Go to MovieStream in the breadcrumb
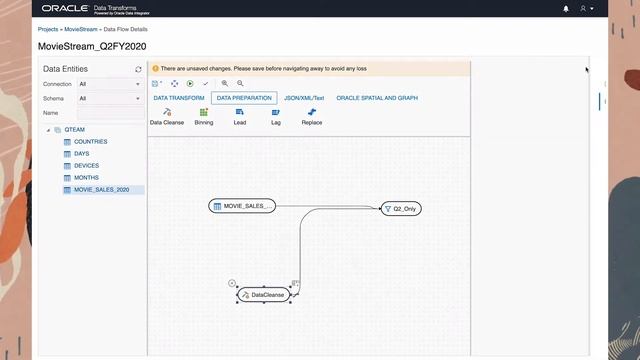Image resolution: width=640 pixels, height=360 pixels. coord(81,29)
